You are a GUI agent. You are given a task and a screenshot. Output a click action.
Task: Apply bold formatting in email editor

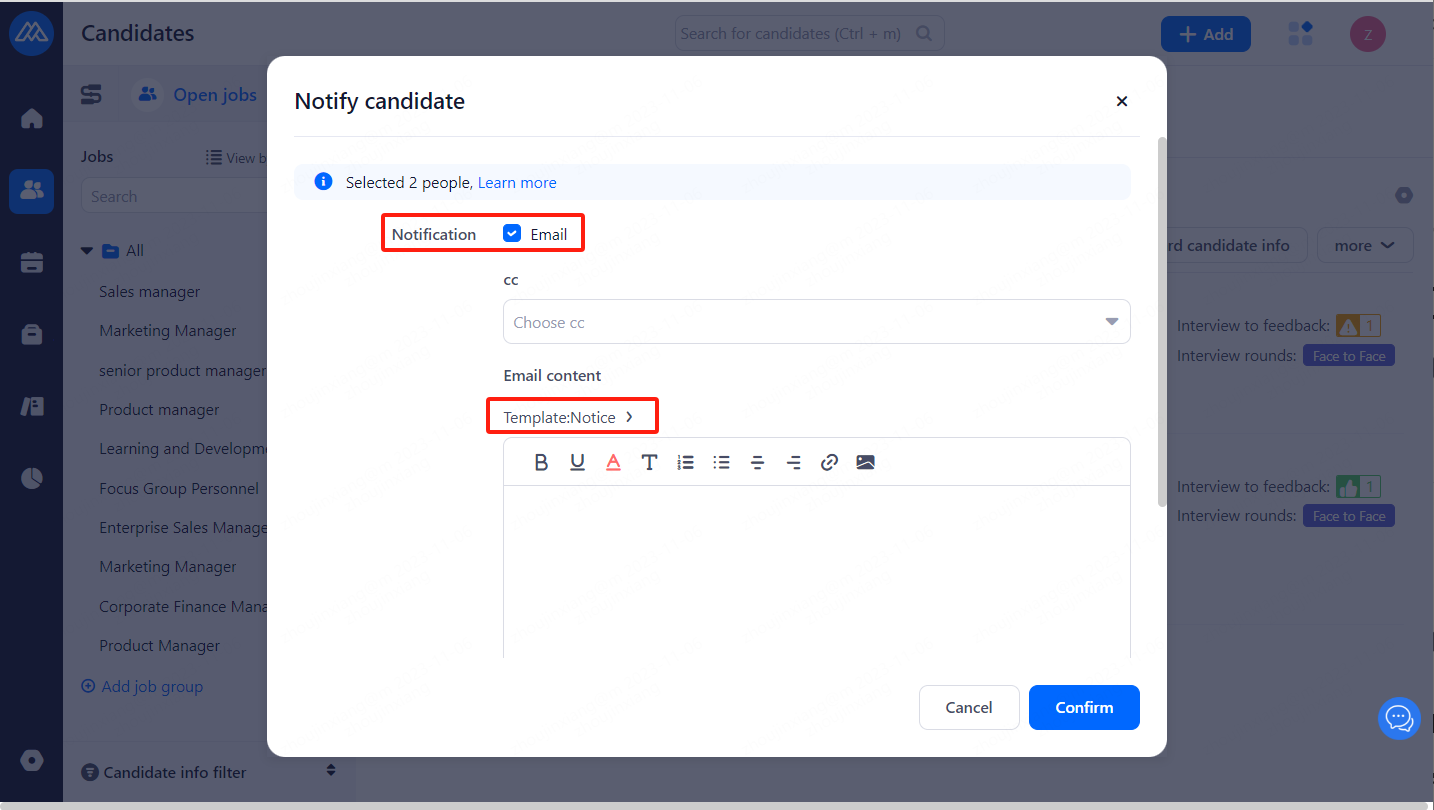[541, 462]
